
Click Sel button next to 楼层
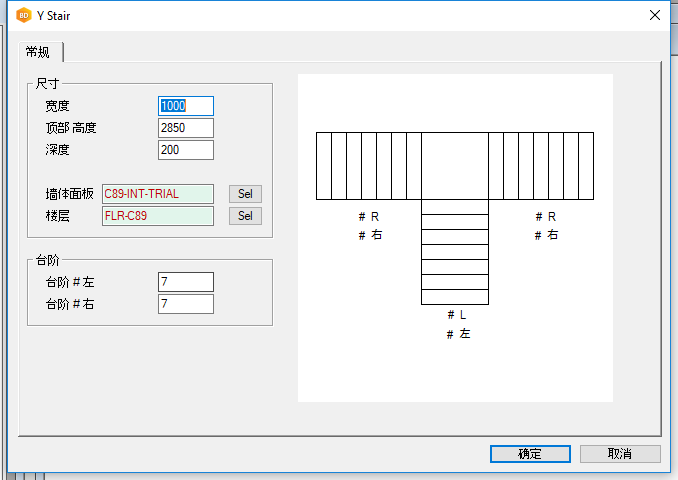(245, 216)
